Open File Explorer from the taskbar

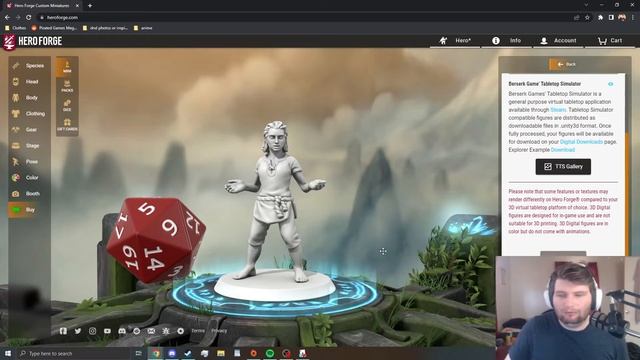point(221,353)
